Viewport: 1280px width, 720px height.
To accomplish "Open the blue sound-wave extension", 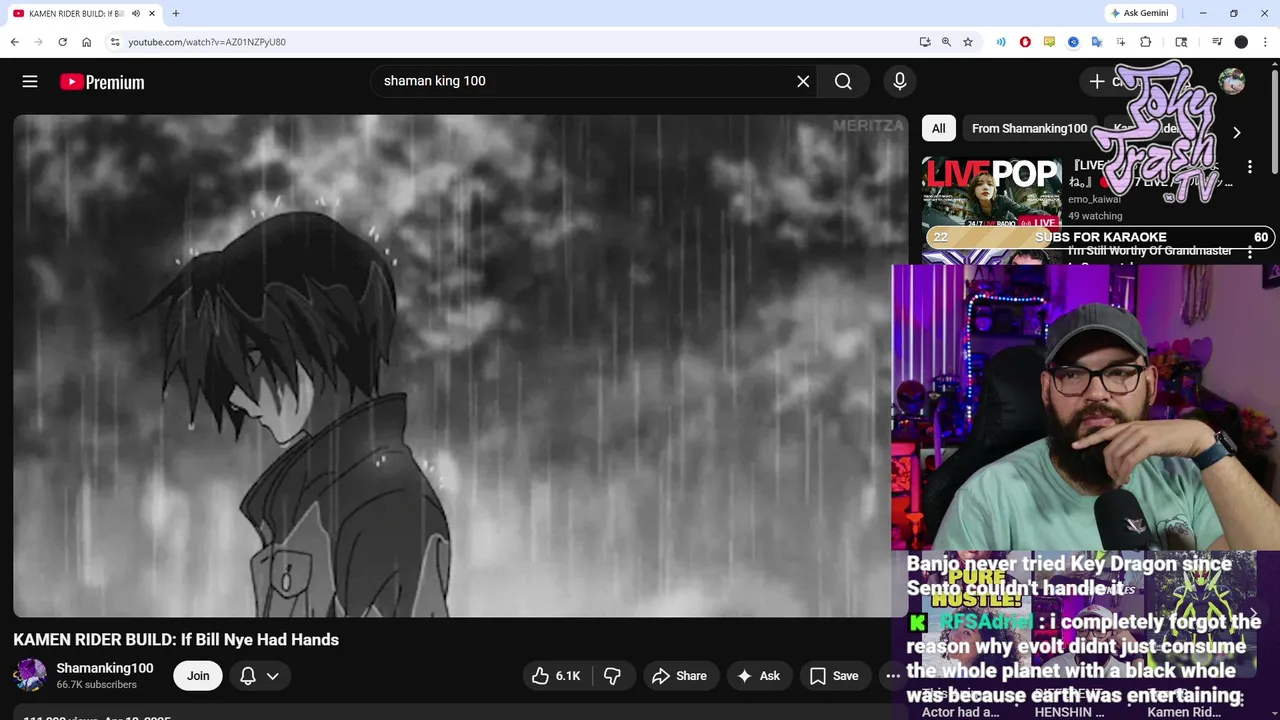I will (1001, 42).
